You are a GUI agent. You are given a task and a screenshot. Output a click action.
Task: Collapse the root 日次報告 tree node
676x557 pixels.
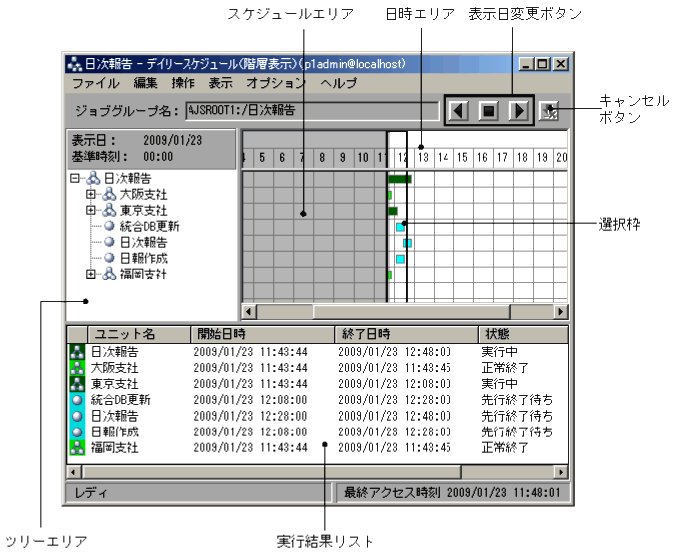coord(75,178)
